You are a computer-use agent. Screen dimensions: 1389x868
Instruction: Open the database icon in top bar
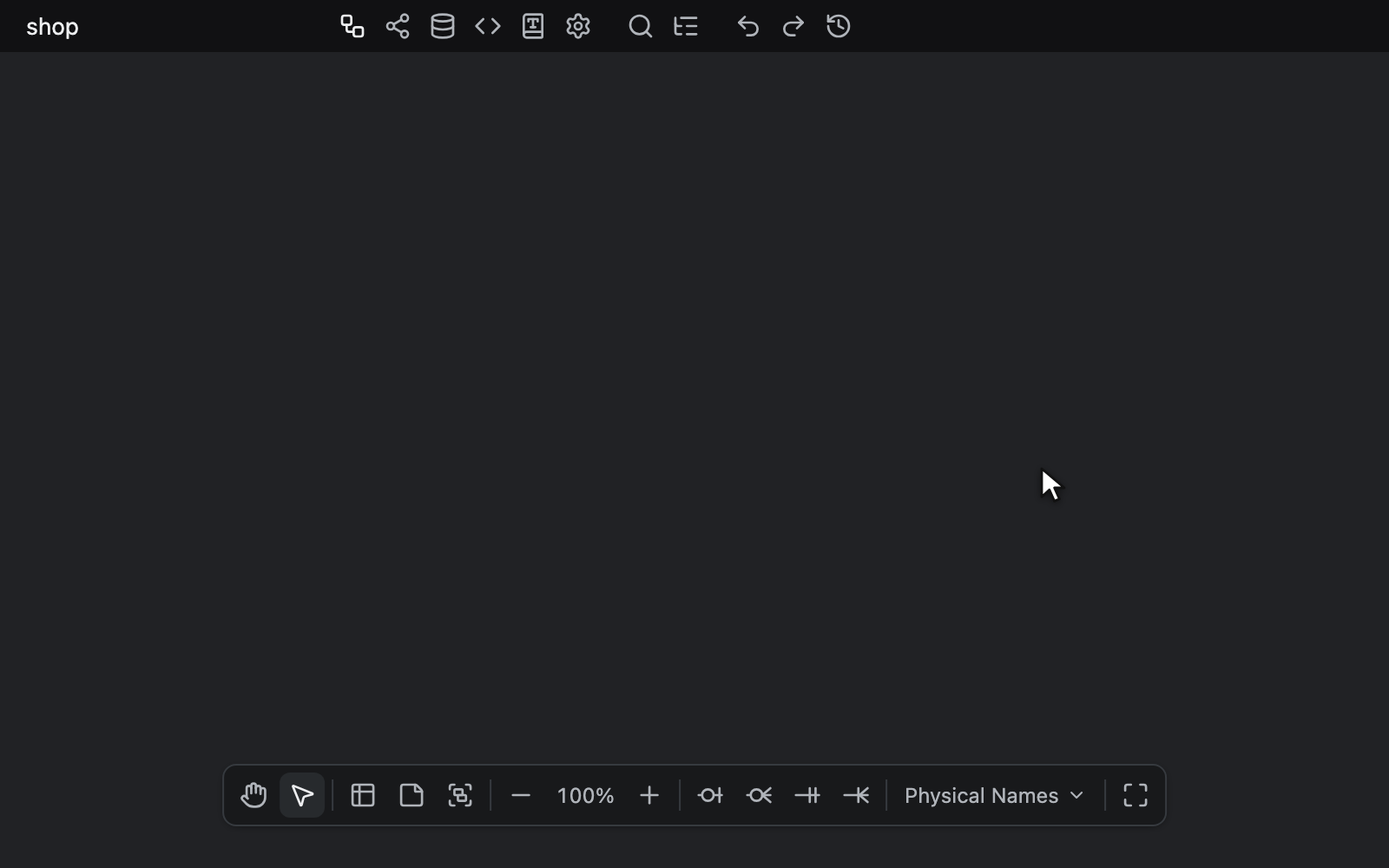tap(443, 27)
